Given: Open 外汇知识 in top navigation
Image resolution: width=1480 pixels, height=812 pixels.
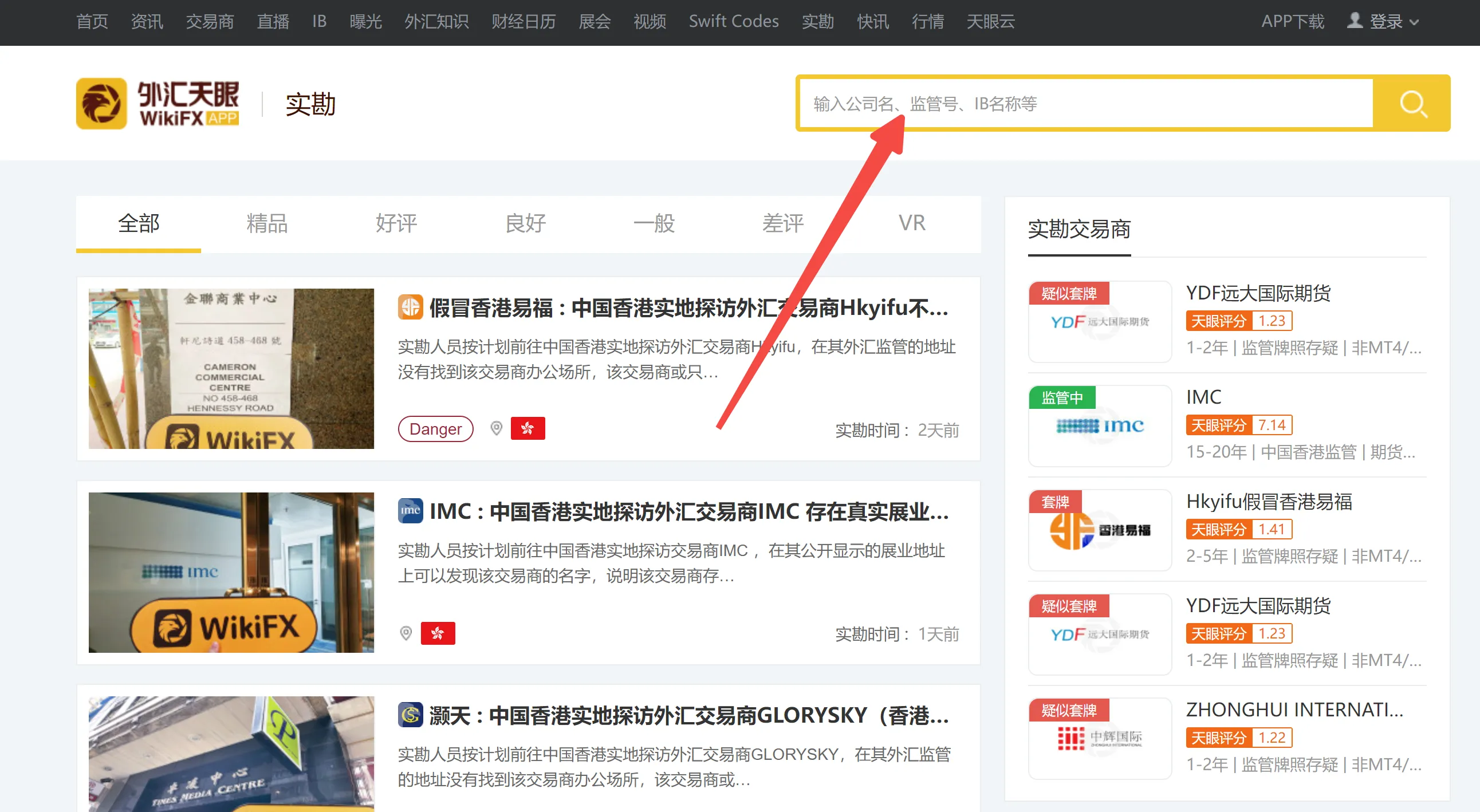Looking at the screenshot, I should (x=436, y=21).
